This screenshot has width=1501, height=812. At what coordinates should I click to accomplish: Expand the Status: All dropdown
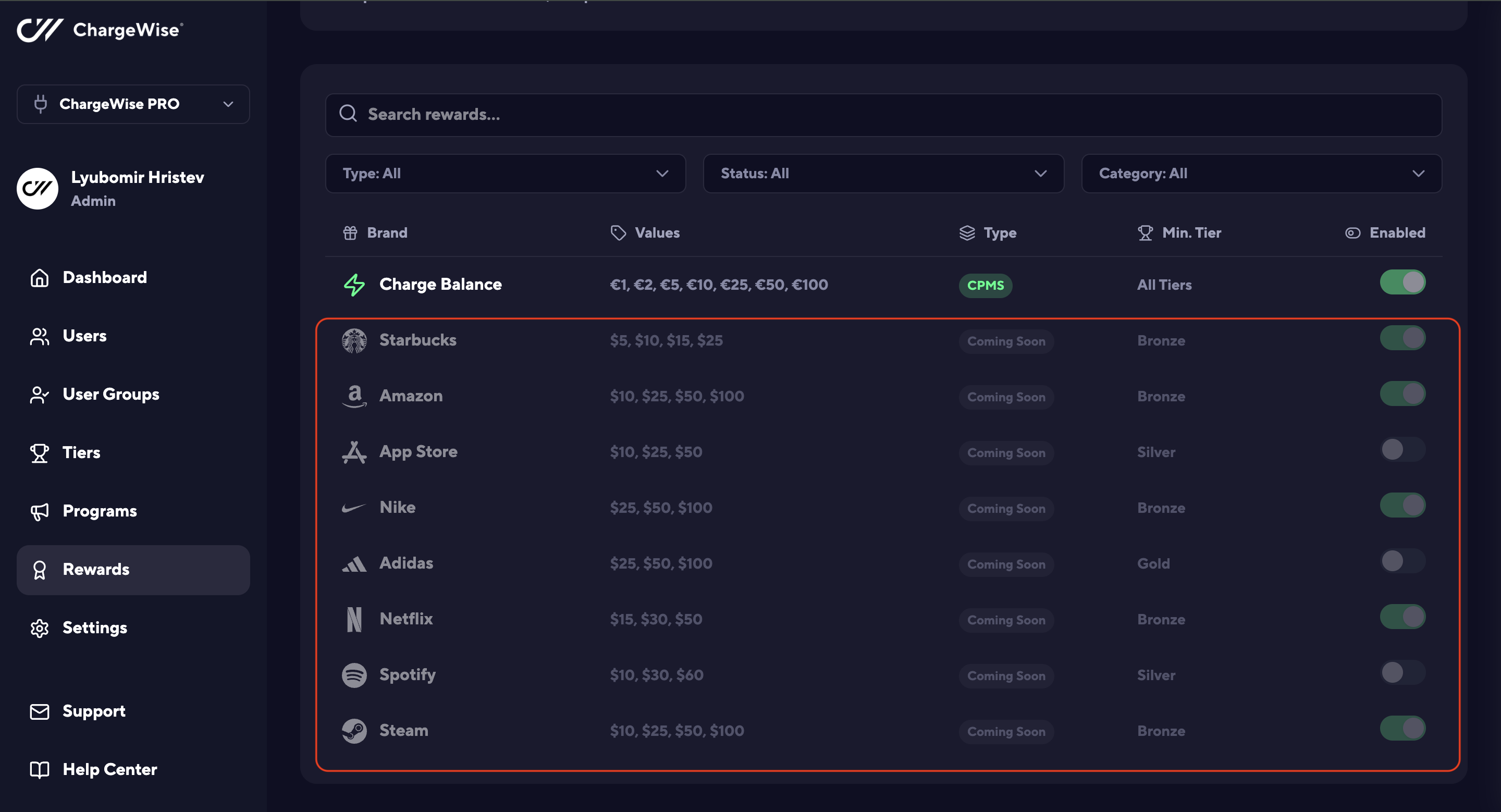[883, 174]
